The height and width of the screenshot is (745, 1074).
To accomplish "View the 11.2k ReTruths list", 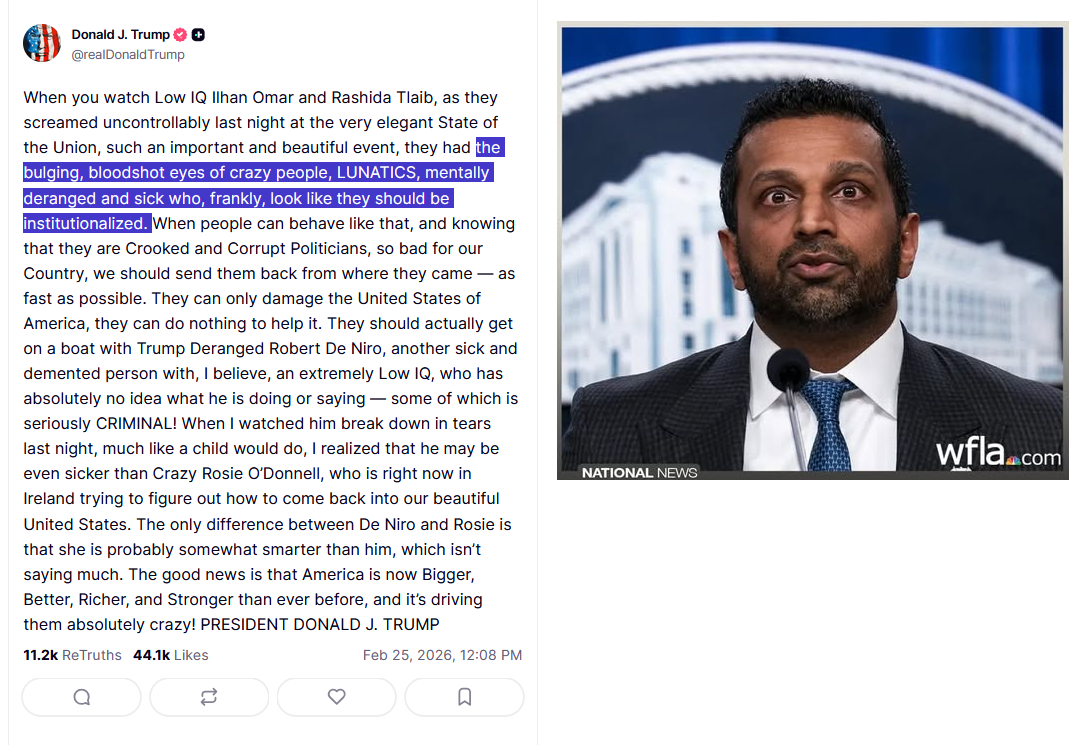I will (72, 655).
